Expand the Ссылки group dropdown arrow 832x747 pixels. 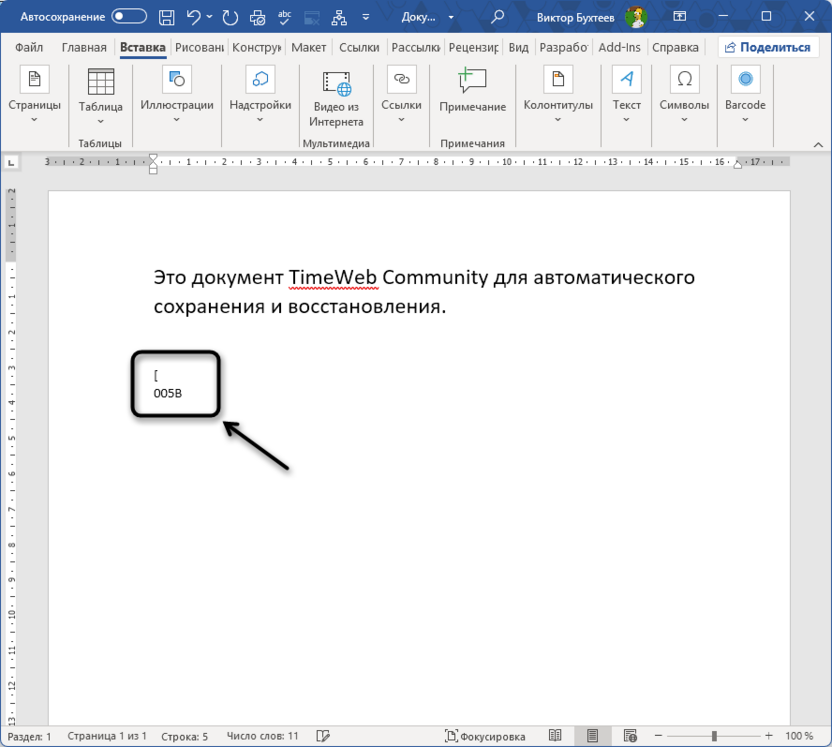pos(402,120)
